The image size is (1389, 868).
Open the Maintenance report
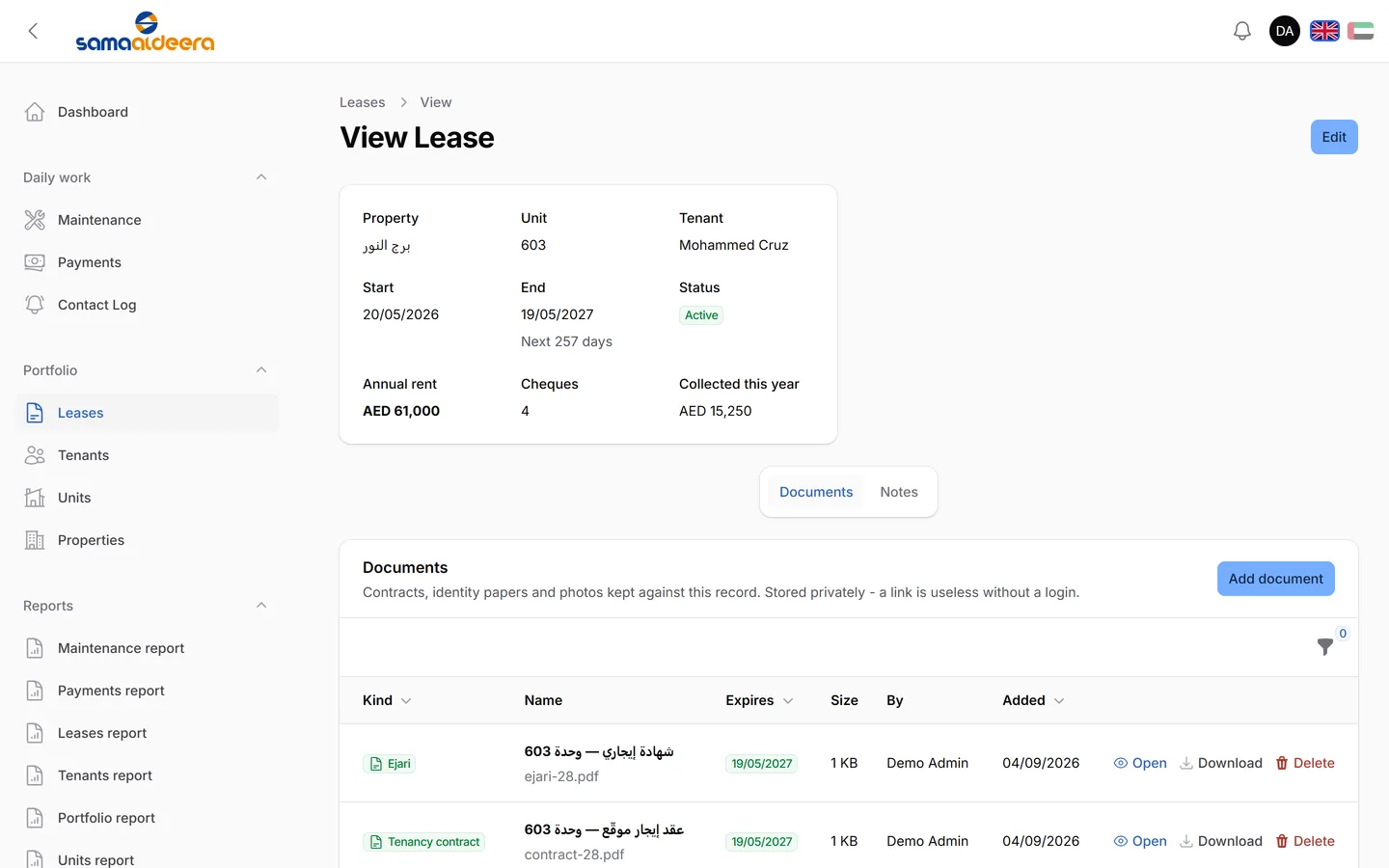[147, 648]
